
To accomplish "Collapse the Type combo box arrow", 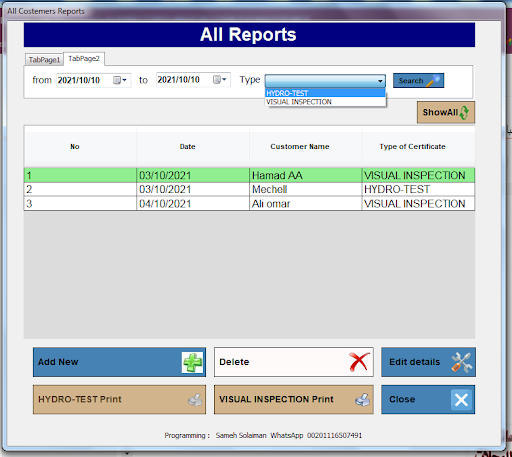I will (x=380, y=81).
